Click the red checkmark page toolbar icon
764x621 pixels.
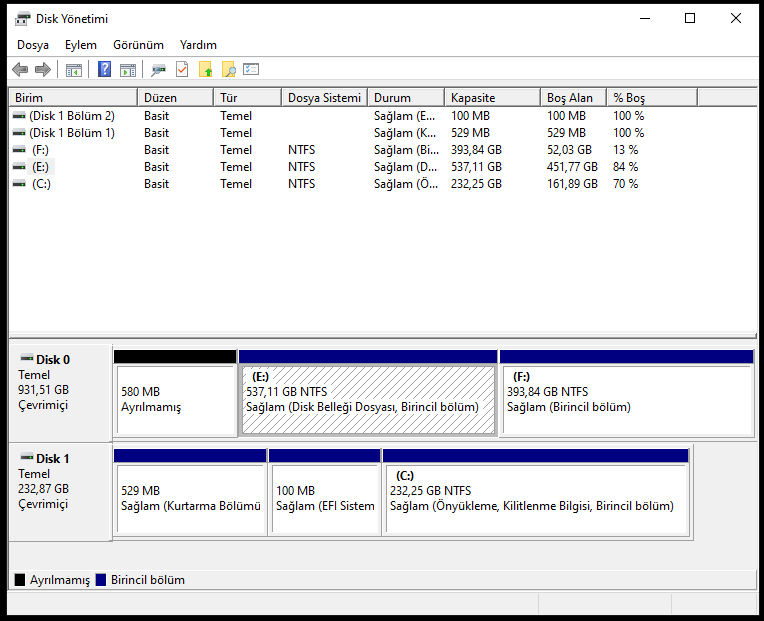182,70
